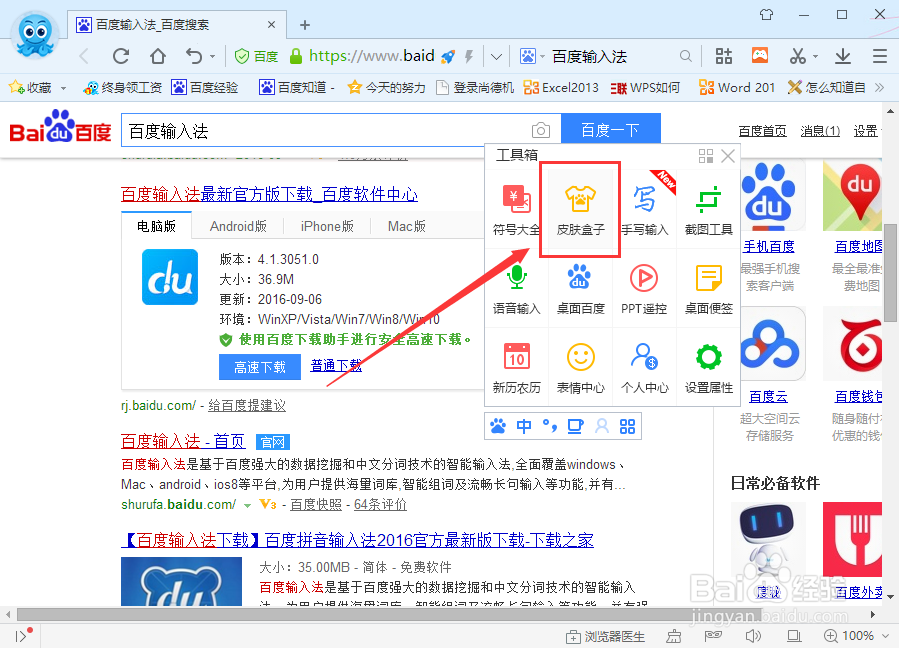Click user account icon on IME bar
The image size is (899, 648).
pyautogui.click(x=601, y=426)
